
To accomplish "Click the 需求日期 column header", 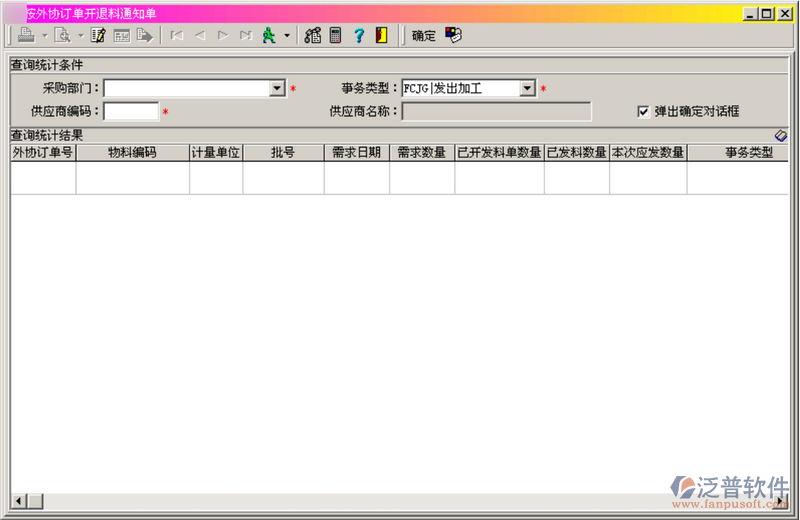I will [x=357, y=153].
